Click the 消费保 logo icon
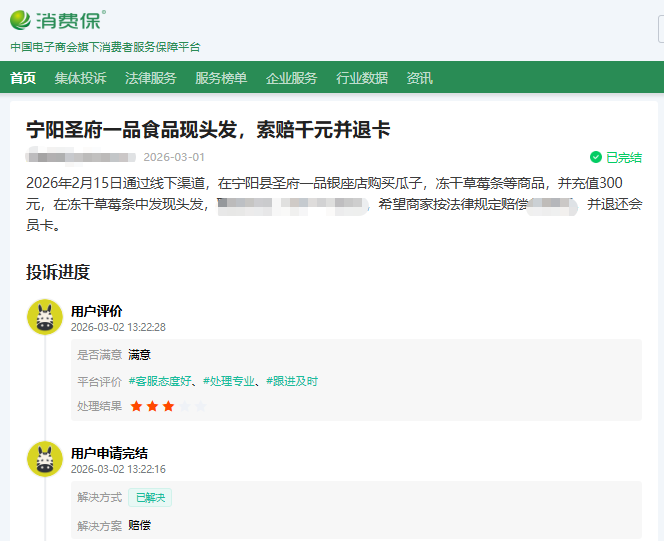Viewport: 664px width, 541px height. (x=21, y=20)
